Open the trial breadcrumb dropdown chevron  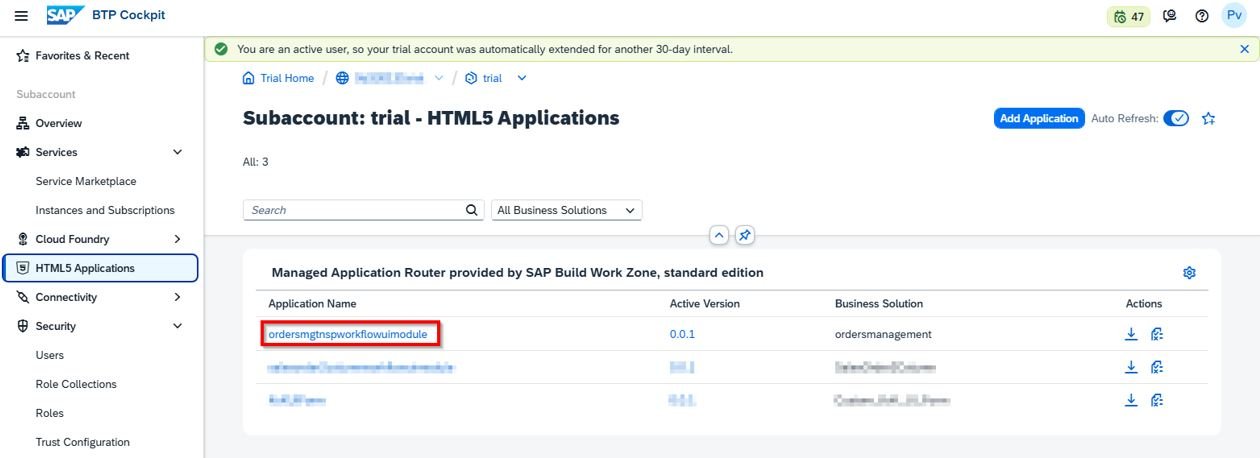pyautogui.click(x=521, y=78)
